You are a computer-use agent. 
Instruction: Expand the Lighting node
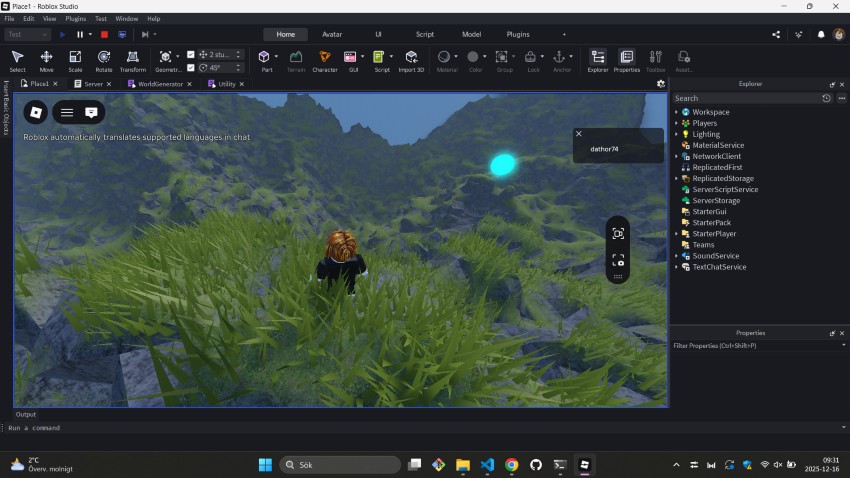point(677,134)
